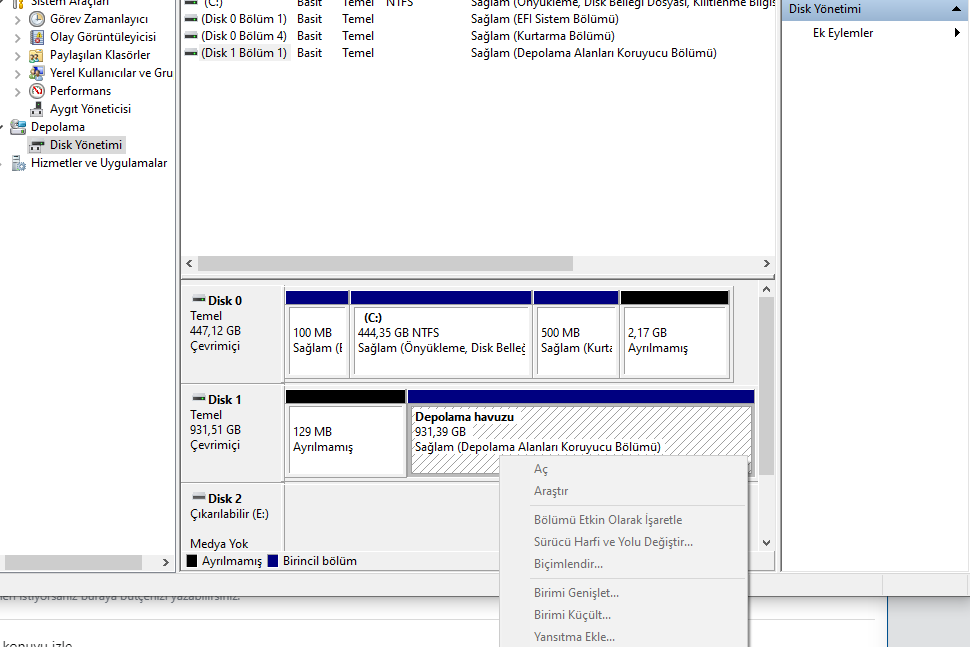Expand the Performans node
The image size is (970, 647).
(x=17, y=92)
